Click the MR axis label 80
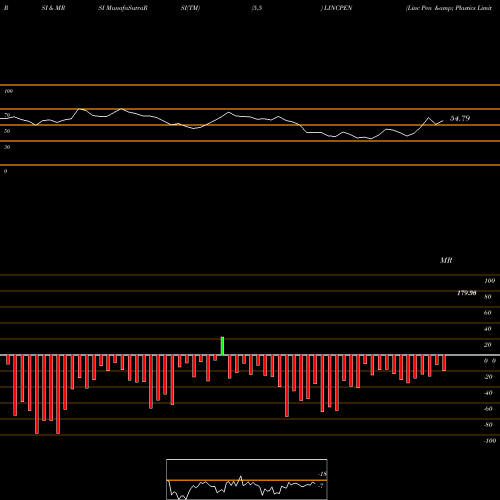 point(488,297)
